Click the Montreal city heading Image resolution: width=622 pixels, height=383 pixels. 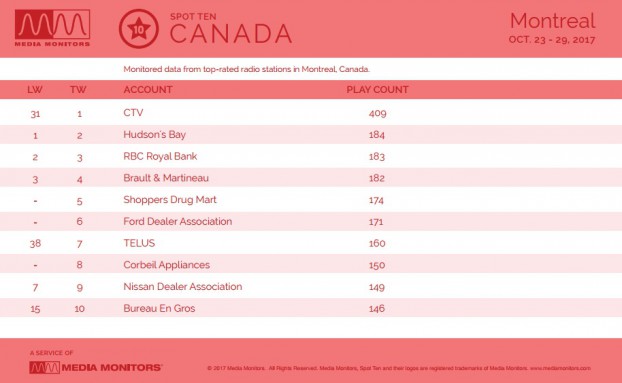pos(553,21)
